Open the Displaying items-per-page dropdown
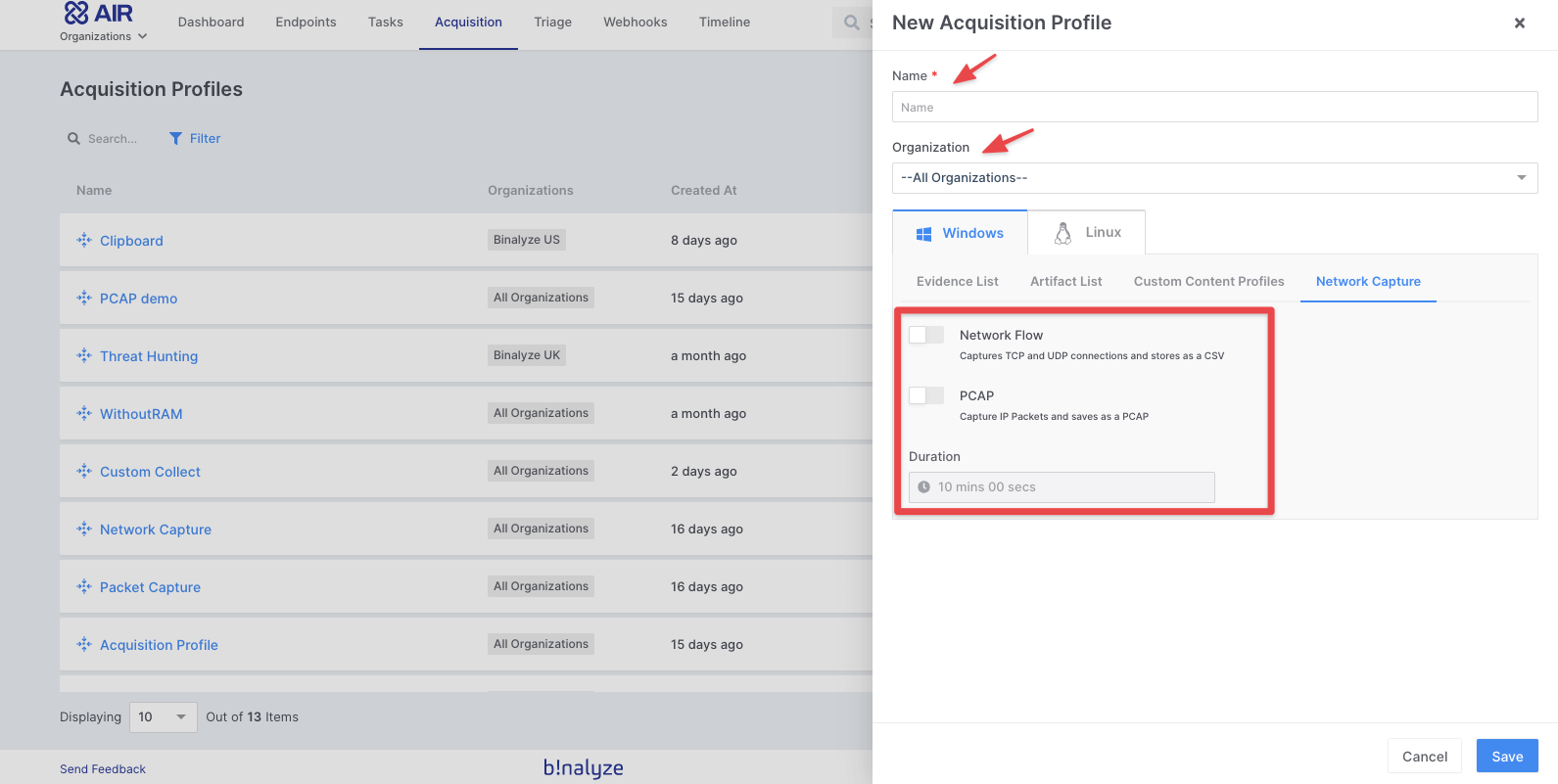 tap(163, 717)
